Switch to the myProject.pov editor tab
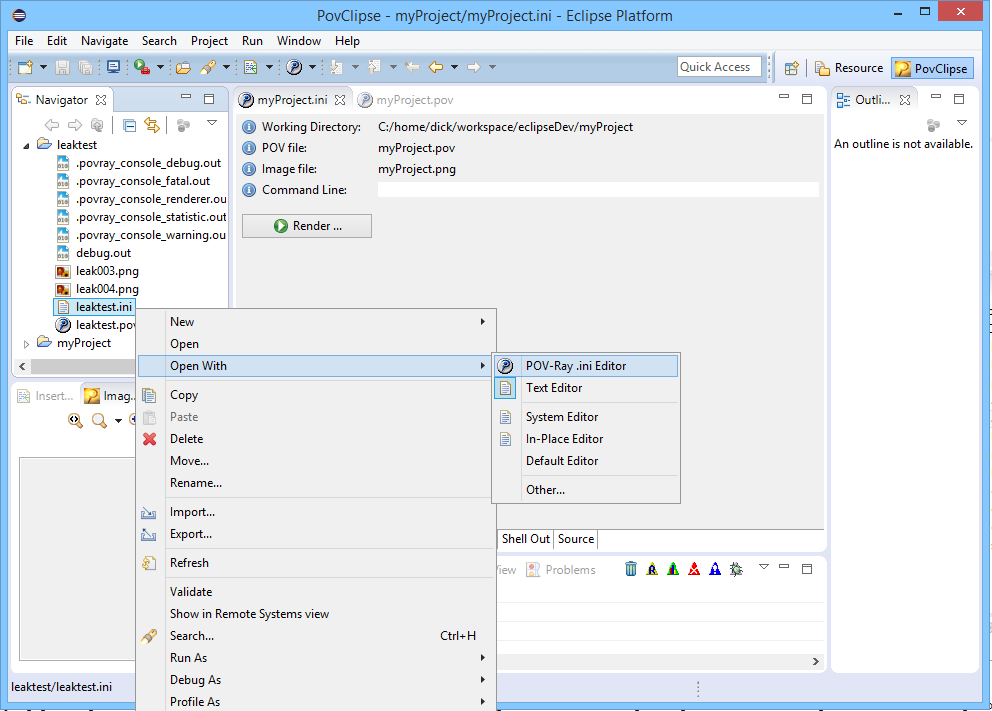992x711 pixels. click(406, 100)
